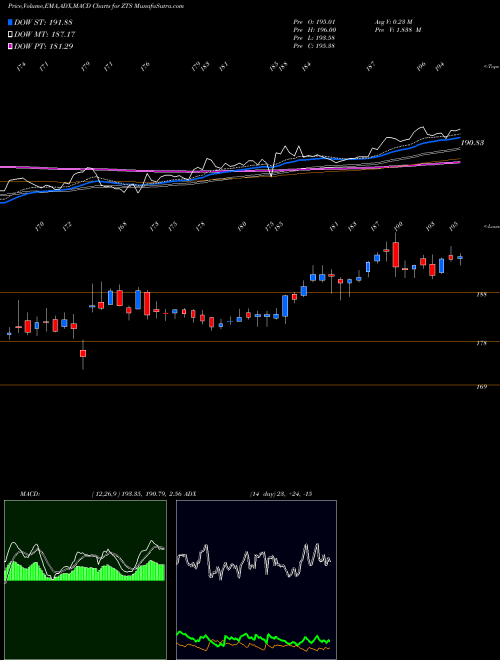Open the green MACD histogram panel
Viewport: 500px width, 660px height.
85,580
